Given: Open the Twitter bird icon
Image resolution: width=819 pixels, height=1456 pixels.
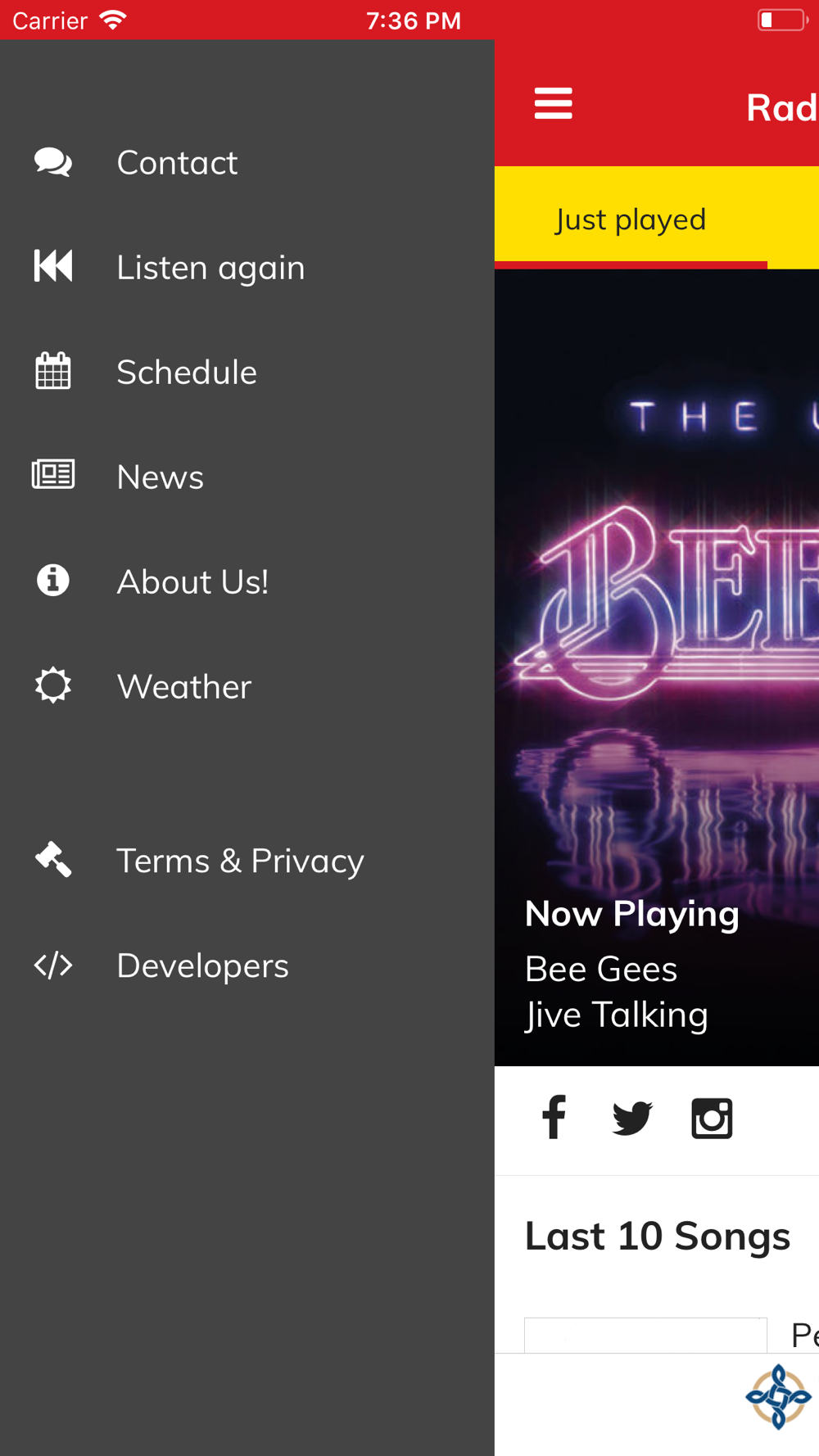Looking at the screenshot, I should tap(632, 1118).
